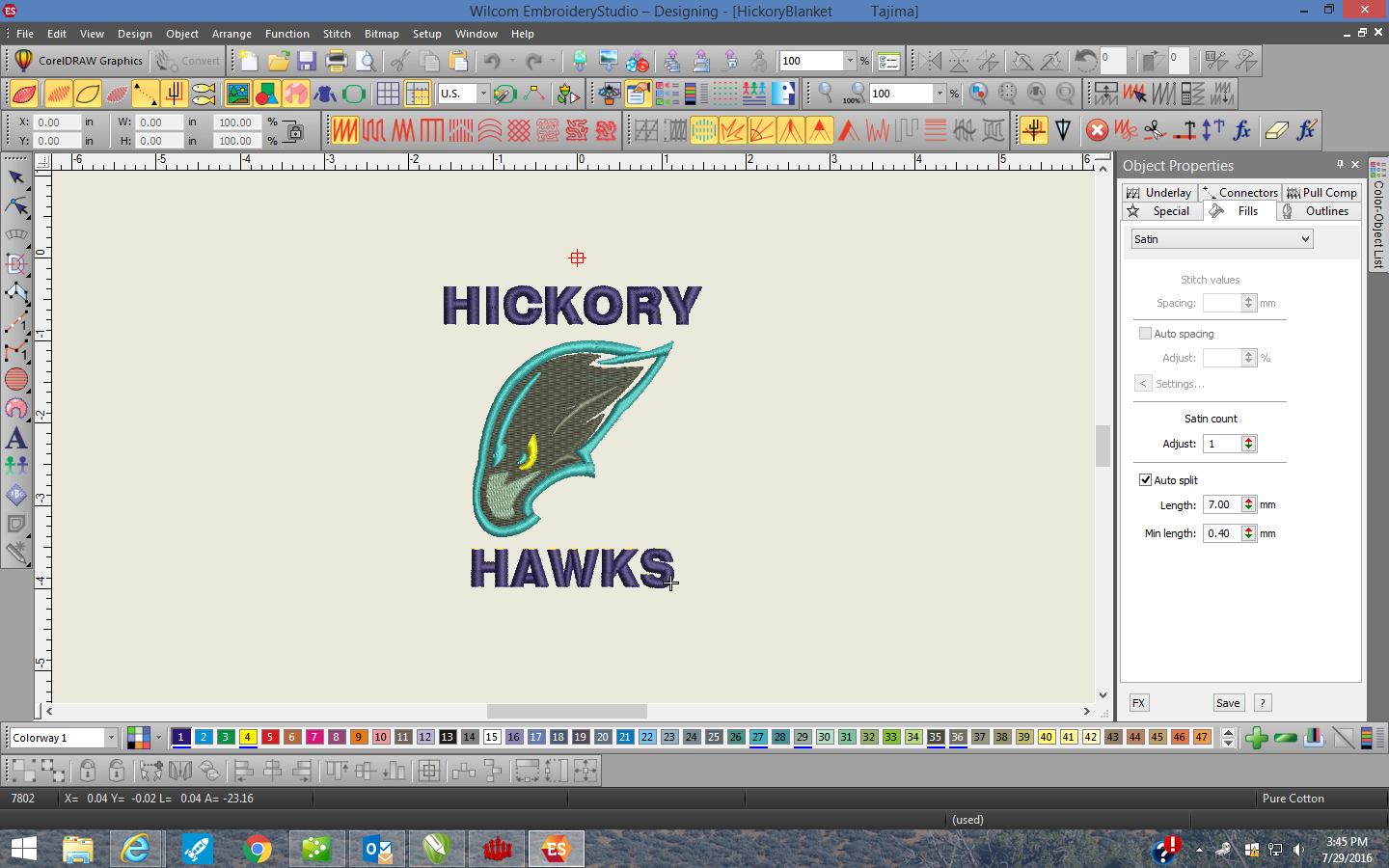This screenshot has height=868, width=1389.
Task: Adjust Min length value stepper
Action: pos(1248,532)
